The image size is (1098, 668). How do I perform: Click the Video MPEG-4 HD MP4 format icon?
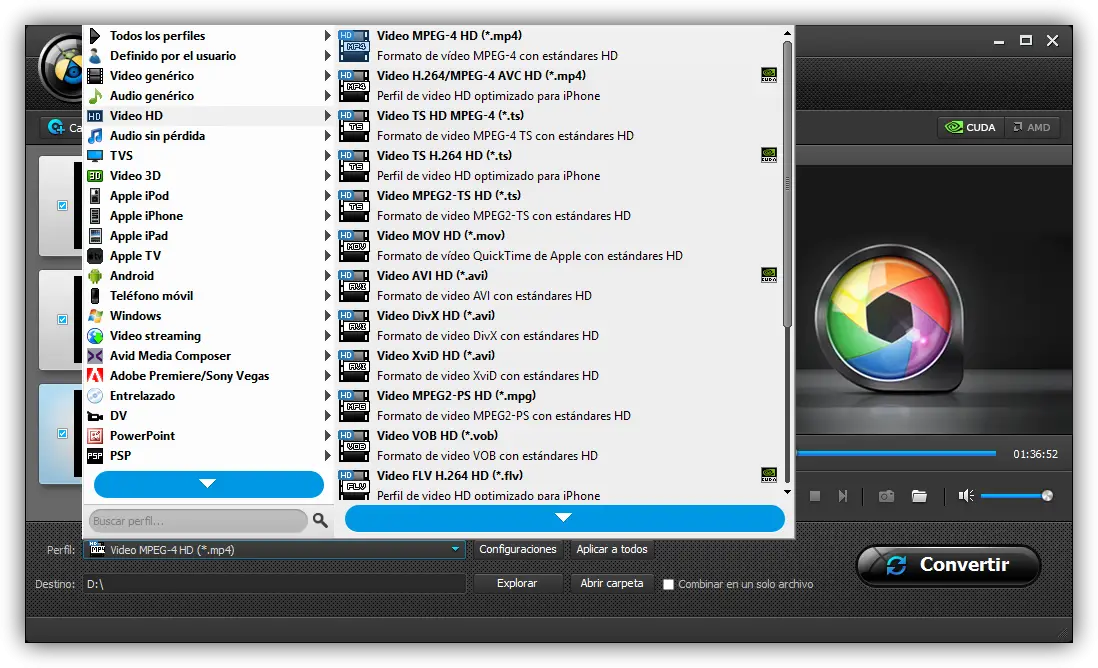(354, 46)
